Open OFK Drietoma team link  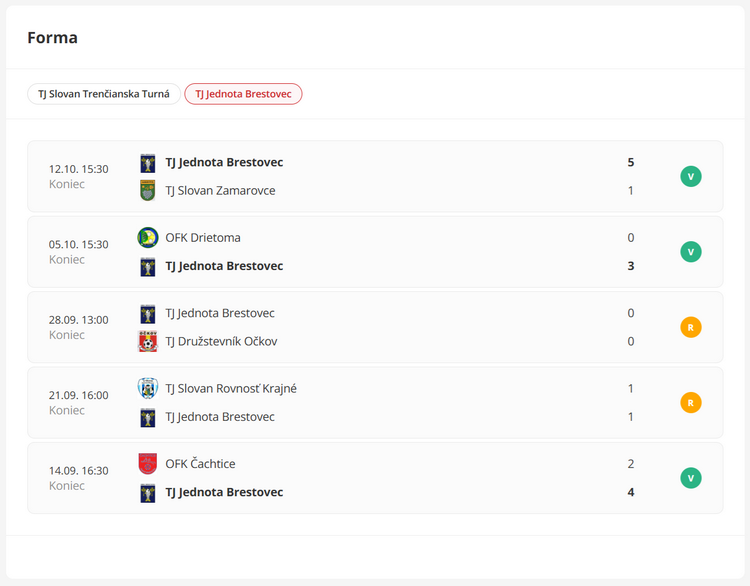coord(203,238)
